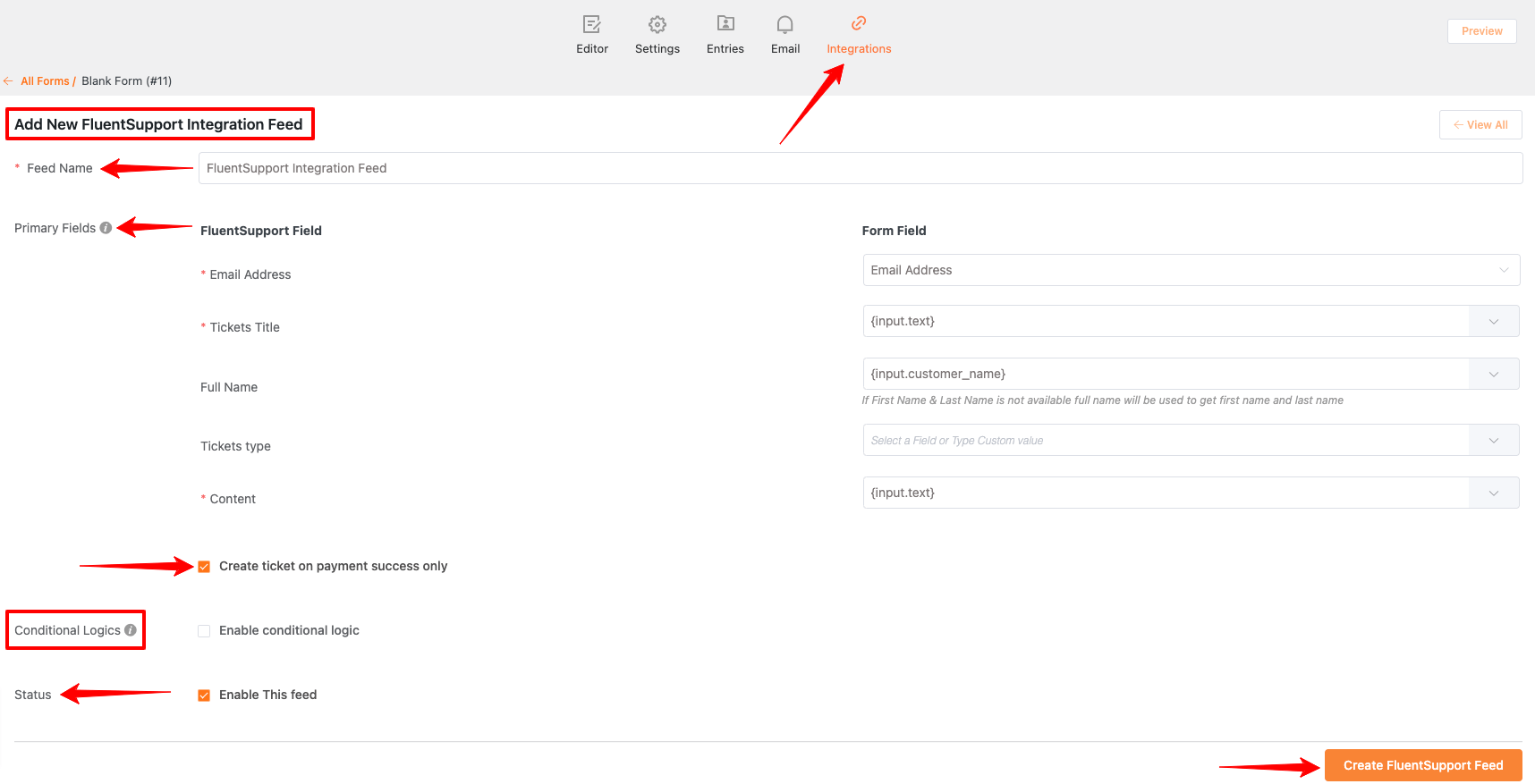The width and height of the screenshot is (1535, 784).
Task: Open the Email tab
Action: tap(785, 36)
